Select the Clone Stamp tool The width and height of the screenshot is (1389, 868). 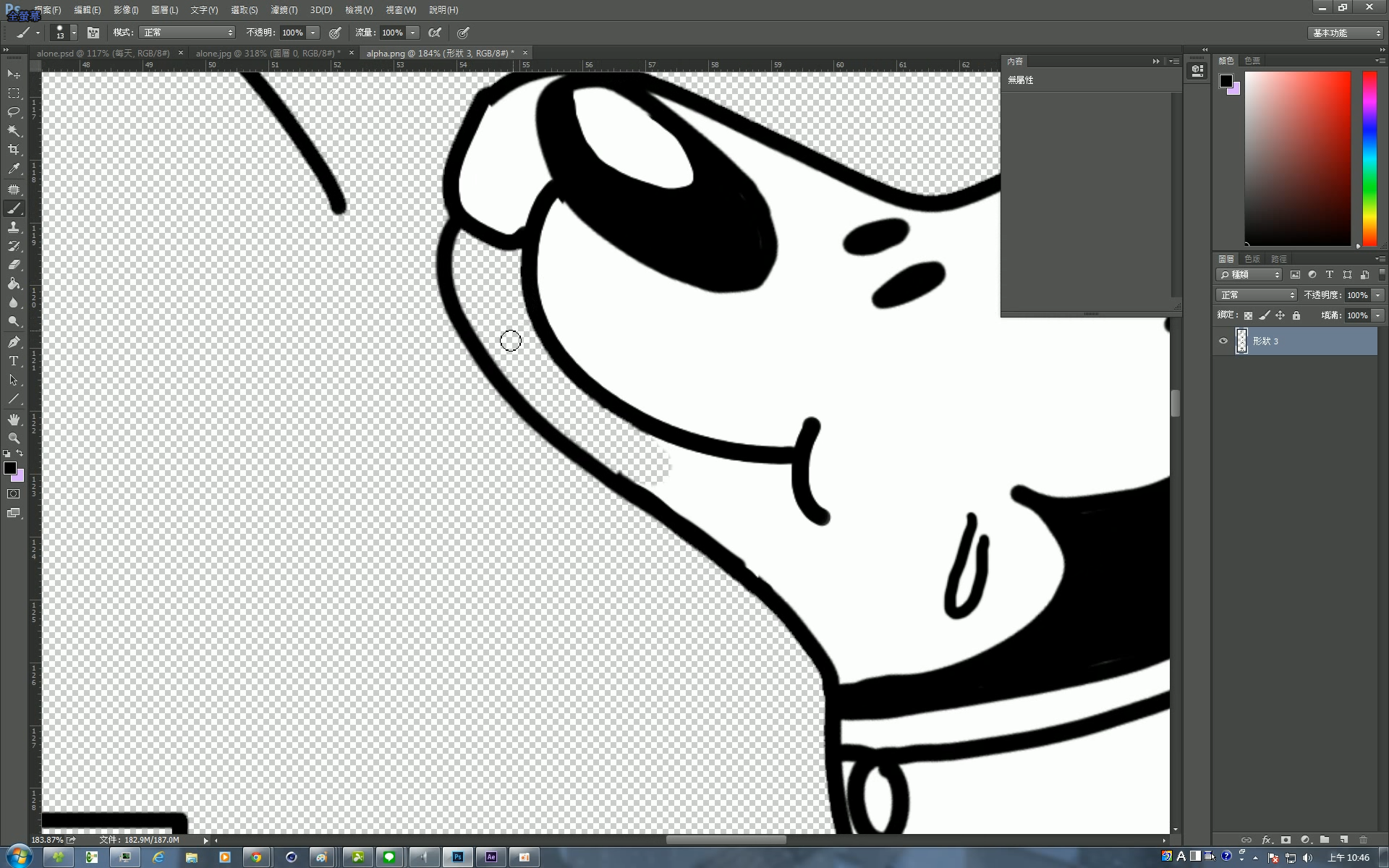(x=14, y=227)
